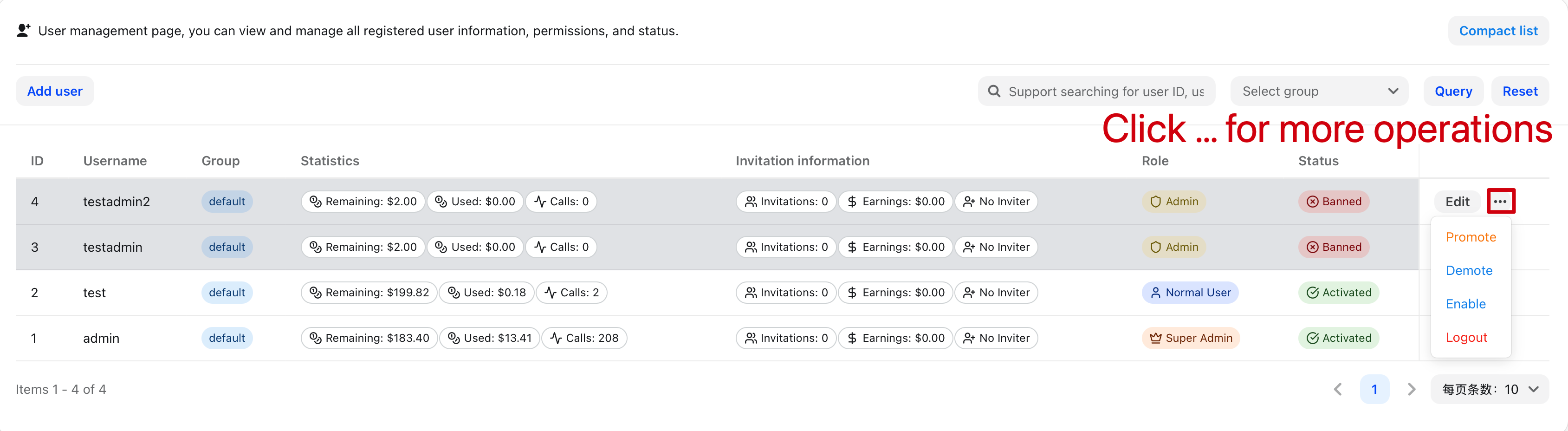Click Activated status badge for admin
Viewport: 1568px width, 431px height.
pyautogui.click(x=1338, y=338)
